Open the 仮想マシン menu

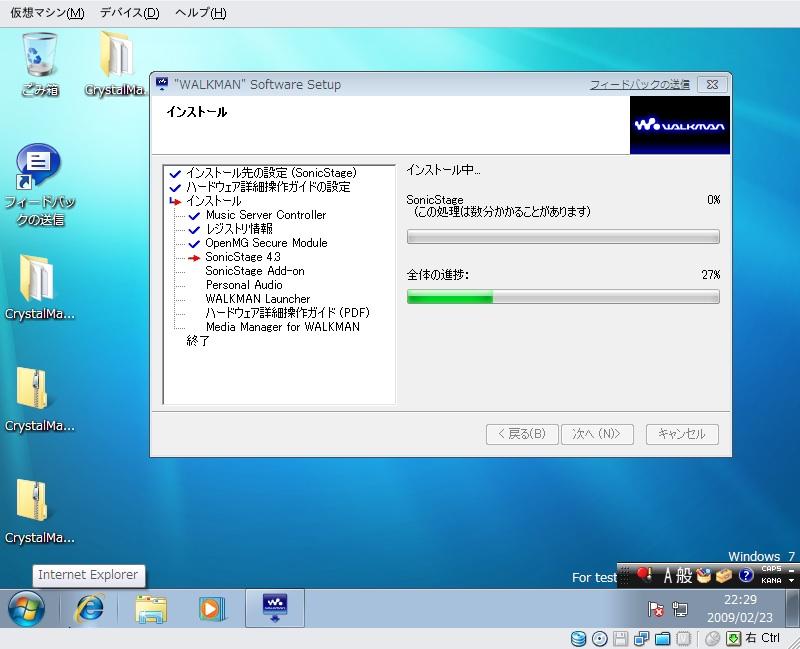(47, 13)
